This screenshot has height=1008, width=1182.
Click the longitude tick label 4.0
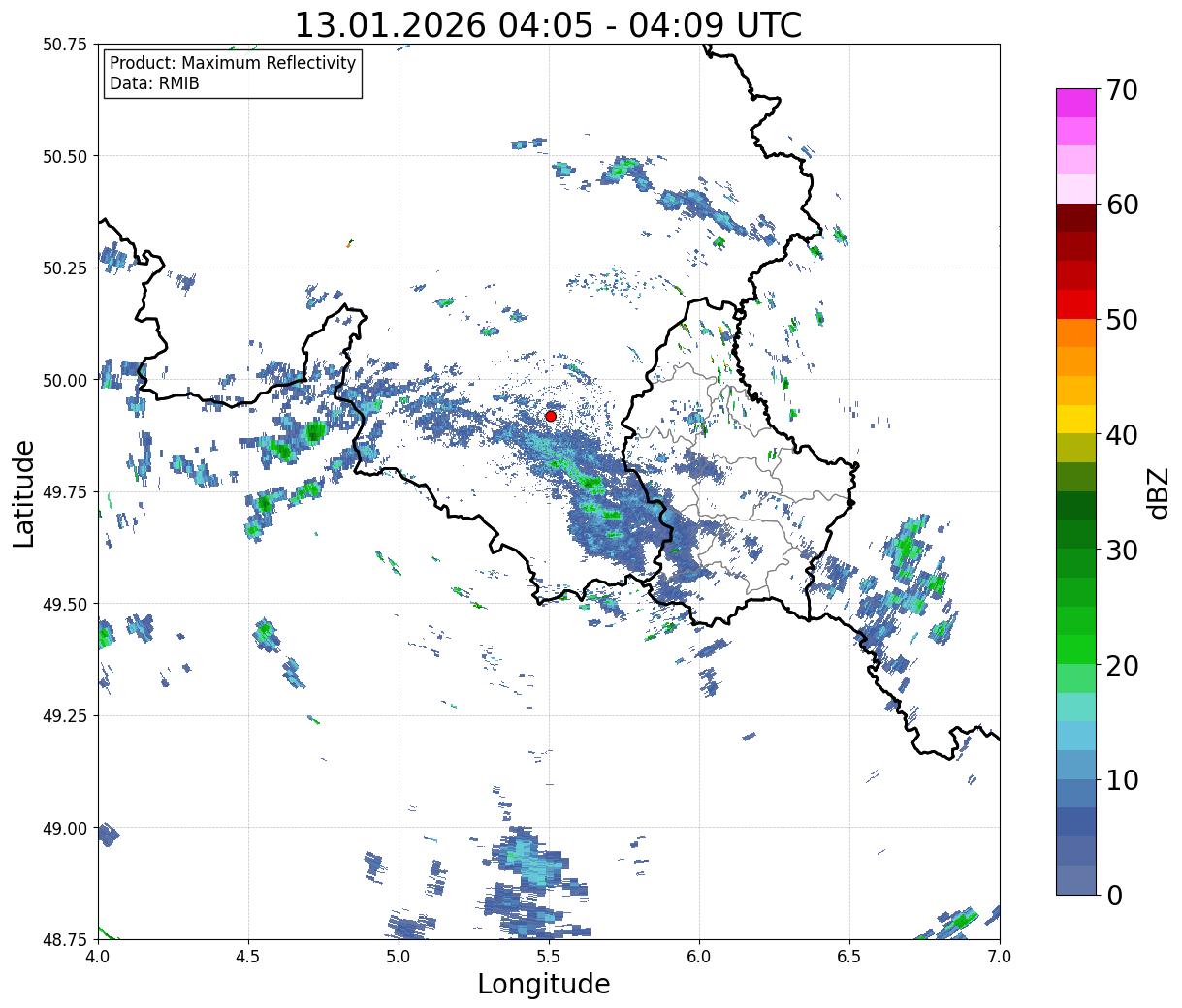point(98,956)
